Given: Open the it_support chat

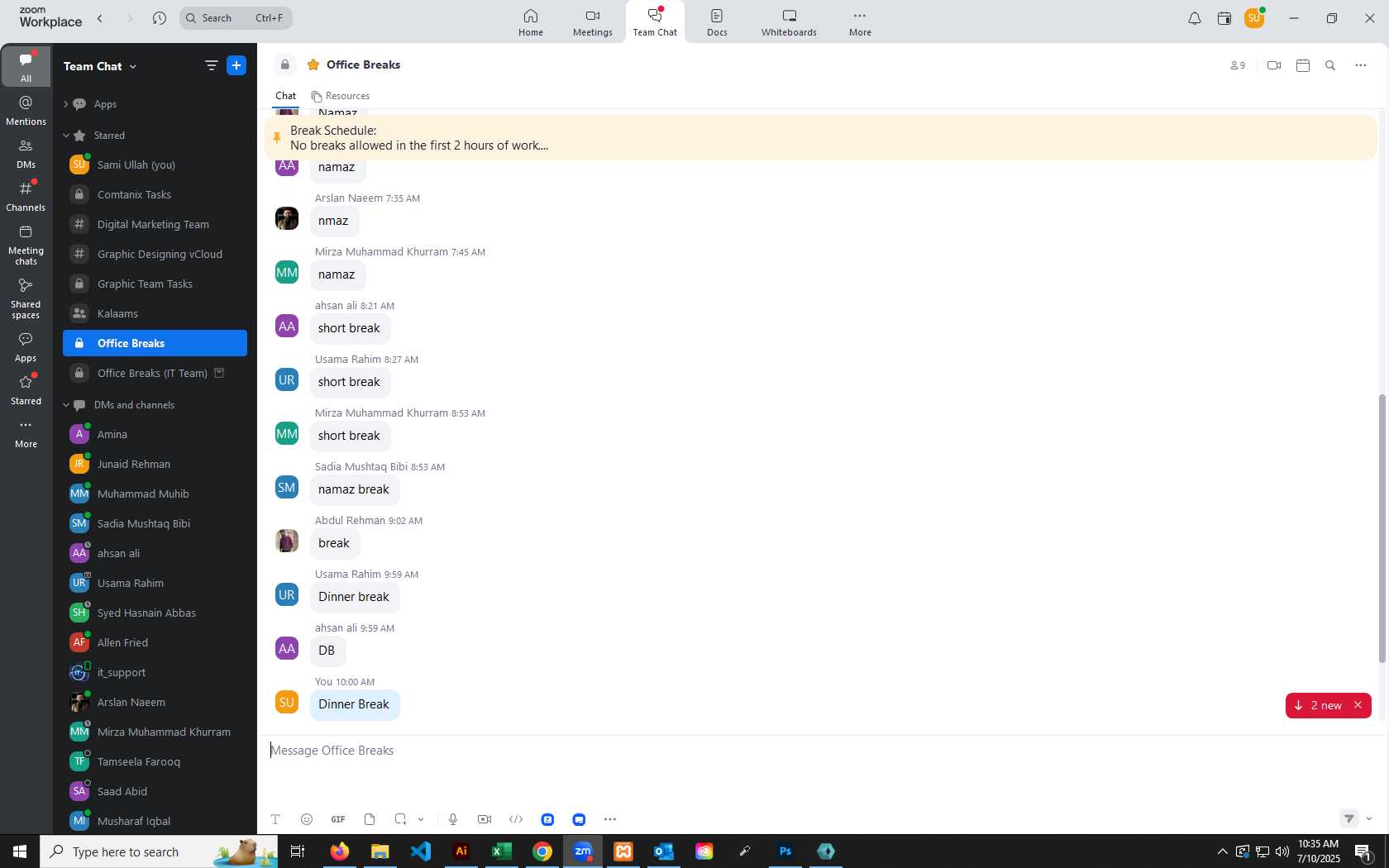Looking at the screenshot, I should pos(155,672).
